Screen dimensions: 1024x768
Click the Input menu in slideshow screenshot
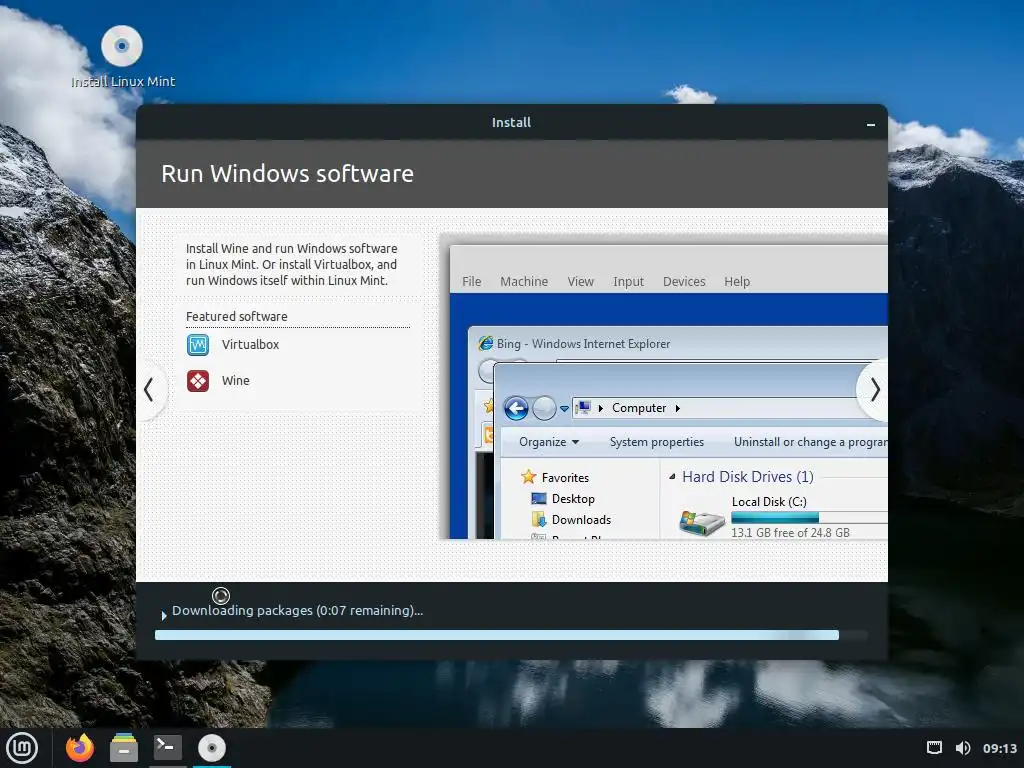(628, 281)
